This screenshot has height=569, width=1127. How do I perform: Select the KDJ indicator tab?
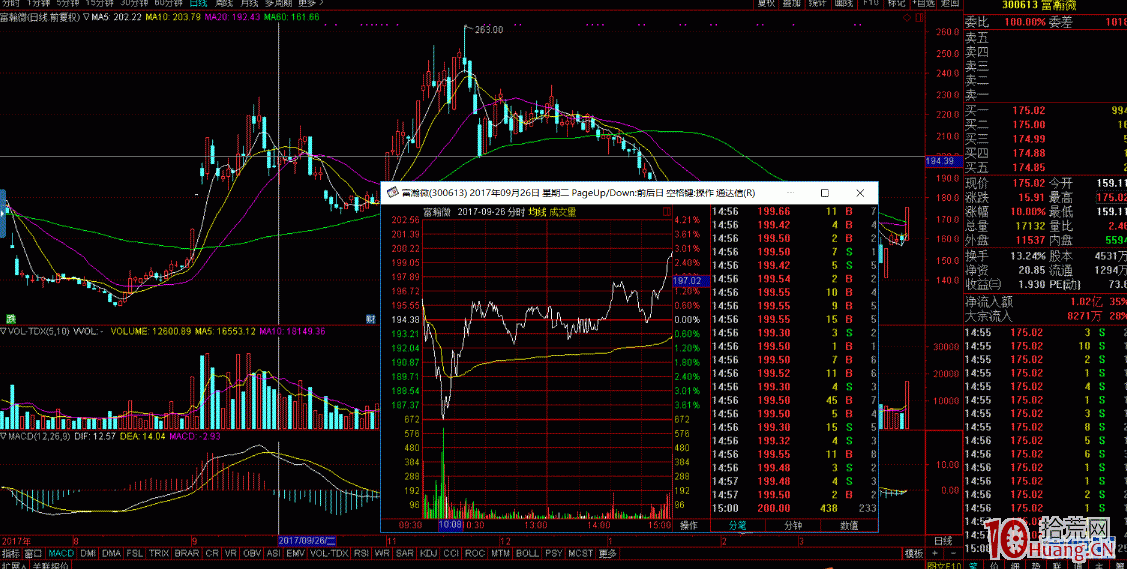coord(428,553)
